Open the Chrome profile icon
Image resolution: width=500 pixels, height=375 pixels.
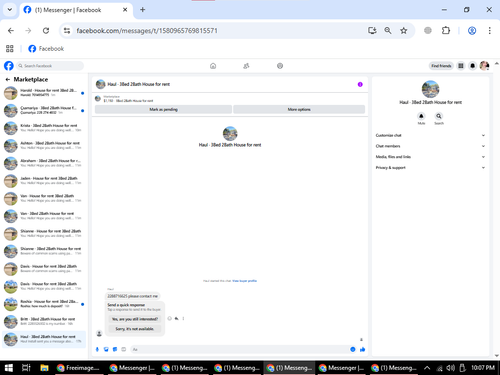(x=472, y=31)
